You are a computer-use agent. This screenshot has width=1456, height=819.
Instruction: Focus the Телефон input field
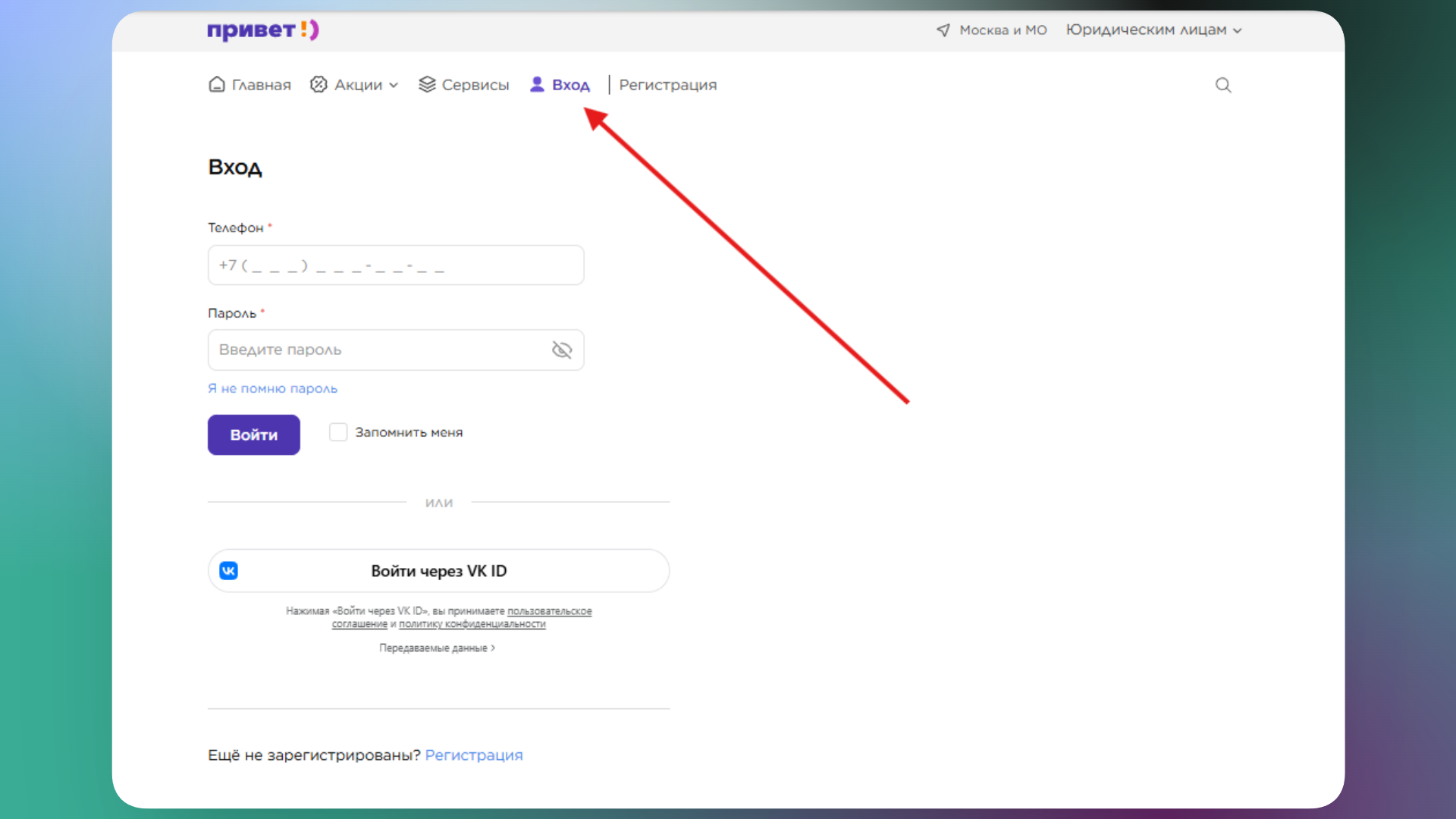click(x=395, y=265)
